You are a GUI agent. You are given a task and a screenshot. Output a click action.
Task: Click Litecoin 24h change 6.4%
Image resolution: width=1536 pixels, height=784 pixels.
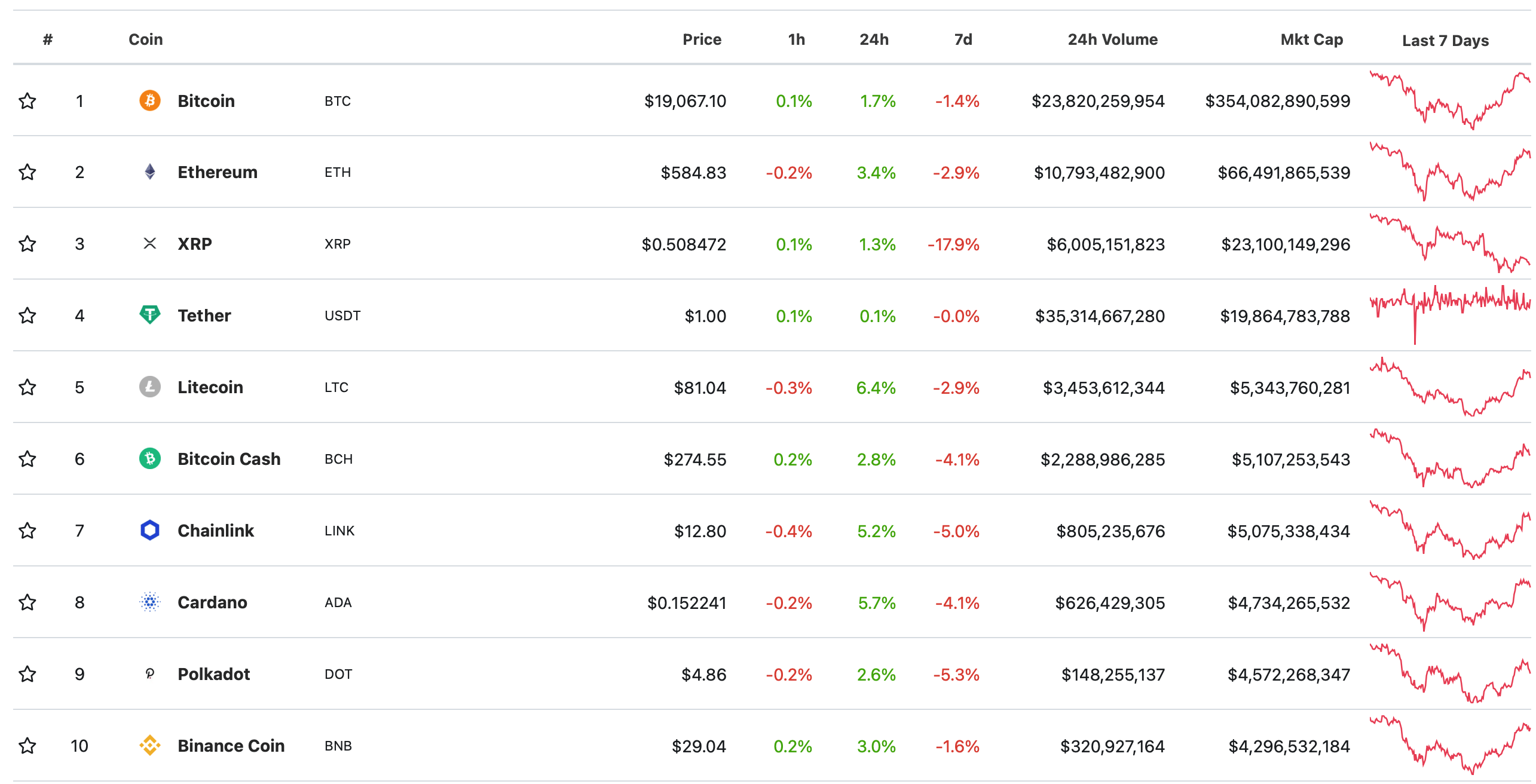876,388
